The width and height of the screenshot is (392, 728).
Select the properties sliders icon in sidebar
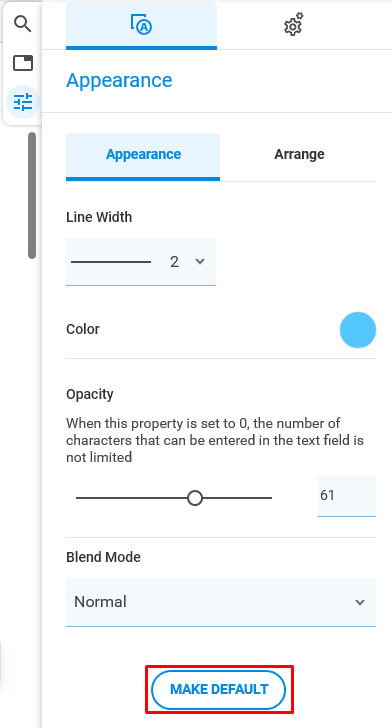pyautogui.click(x=23, y=102)
